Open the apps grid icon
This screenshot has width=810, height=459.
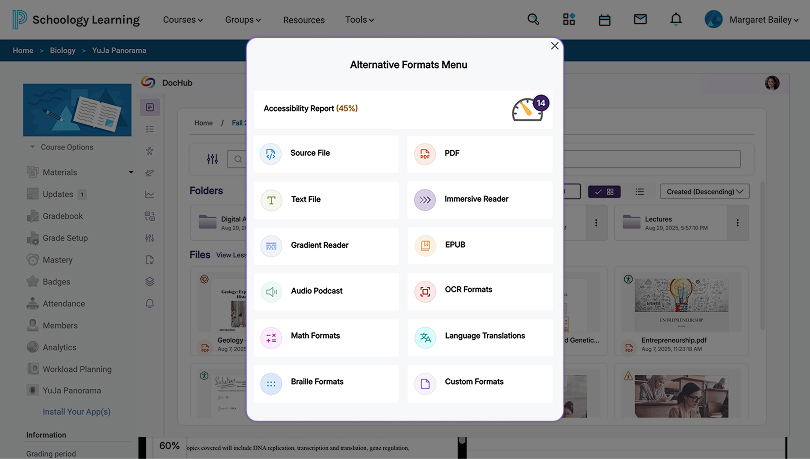point(569,20)
